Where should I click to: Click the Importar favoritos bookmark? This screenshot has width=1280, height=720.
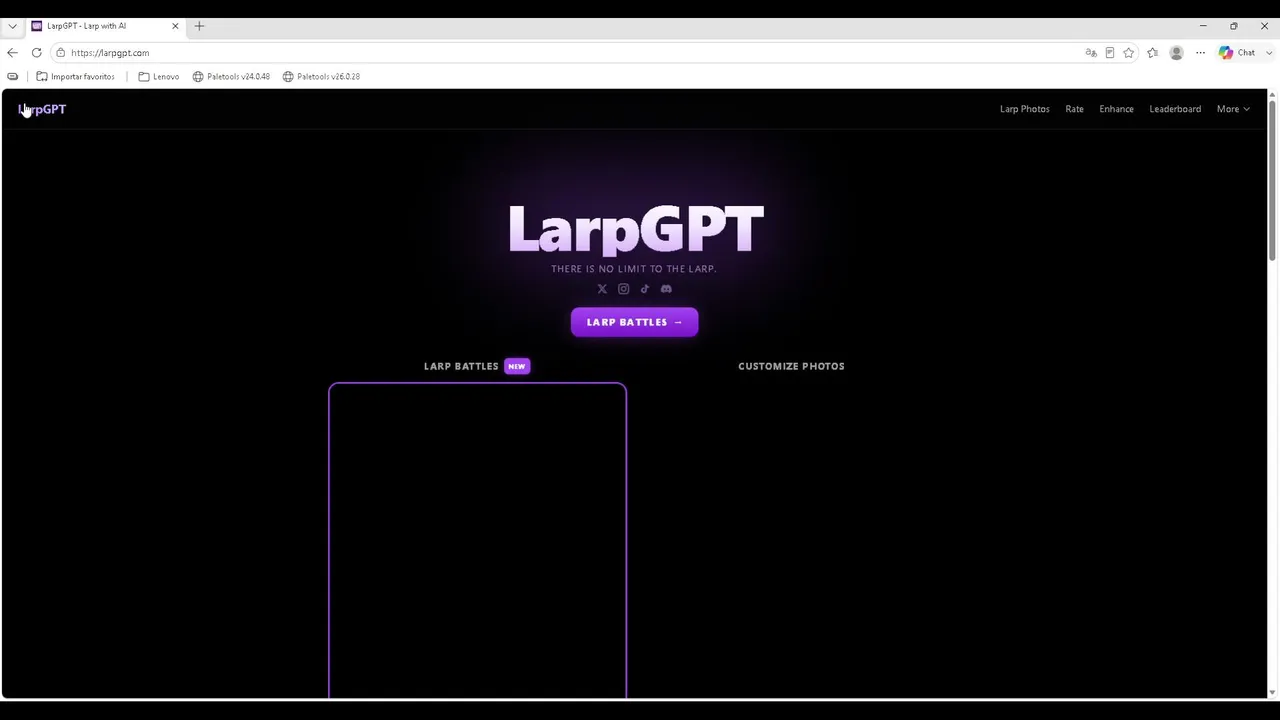75,76
